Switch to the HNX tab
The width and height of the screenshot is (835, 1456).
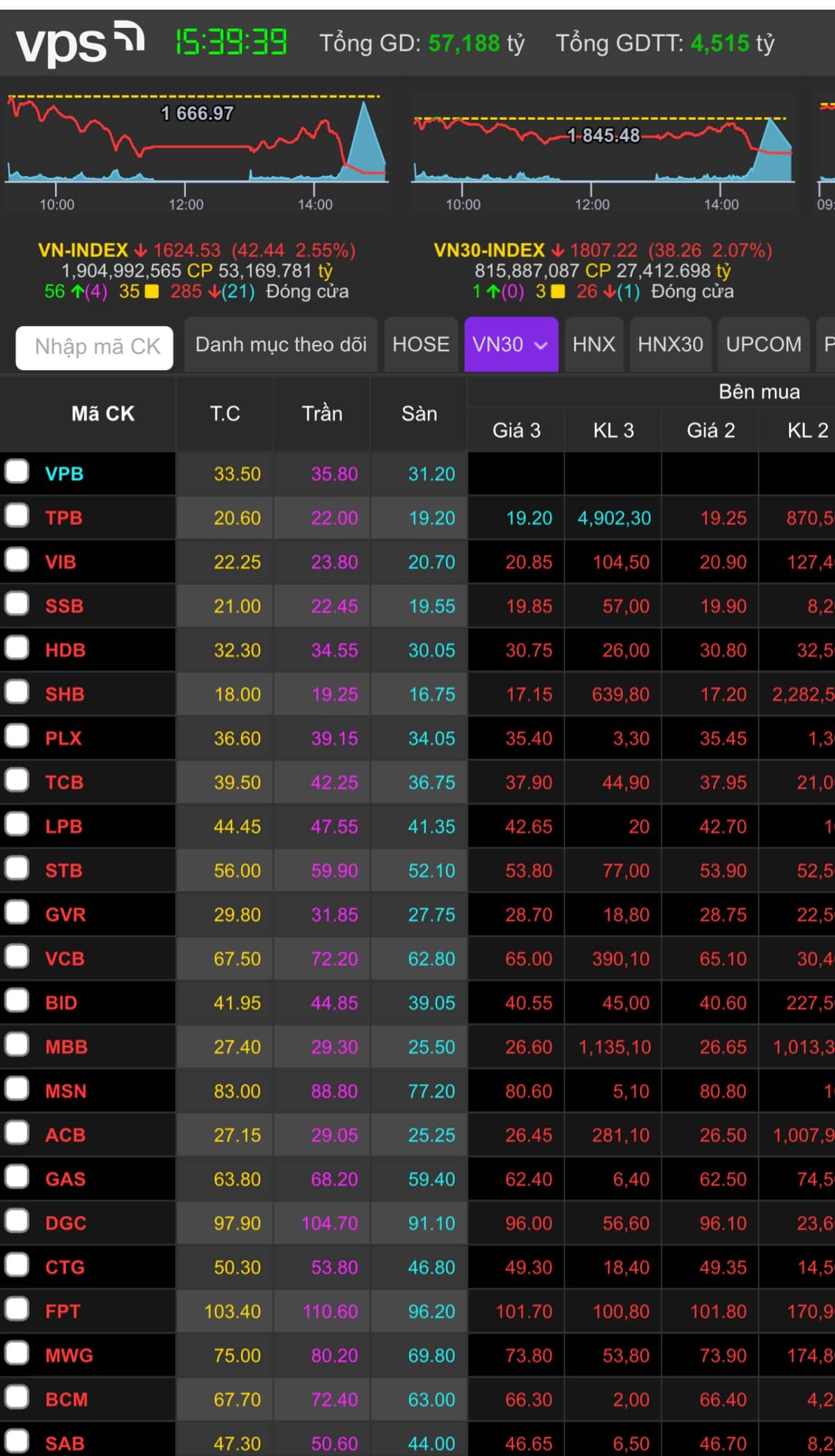tap(594, 344)
